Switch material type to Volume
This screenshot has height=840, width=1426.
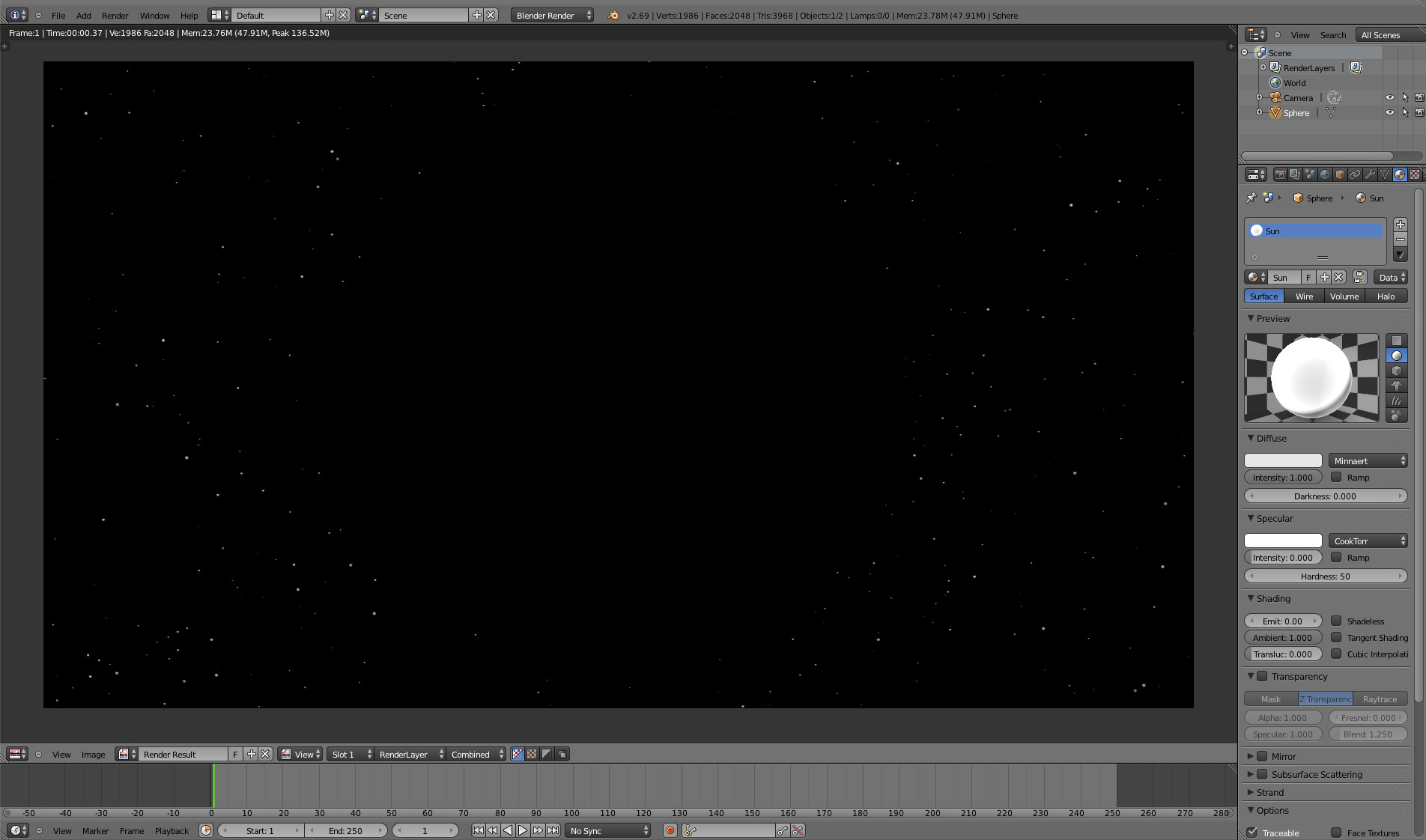pos(1344,296)
